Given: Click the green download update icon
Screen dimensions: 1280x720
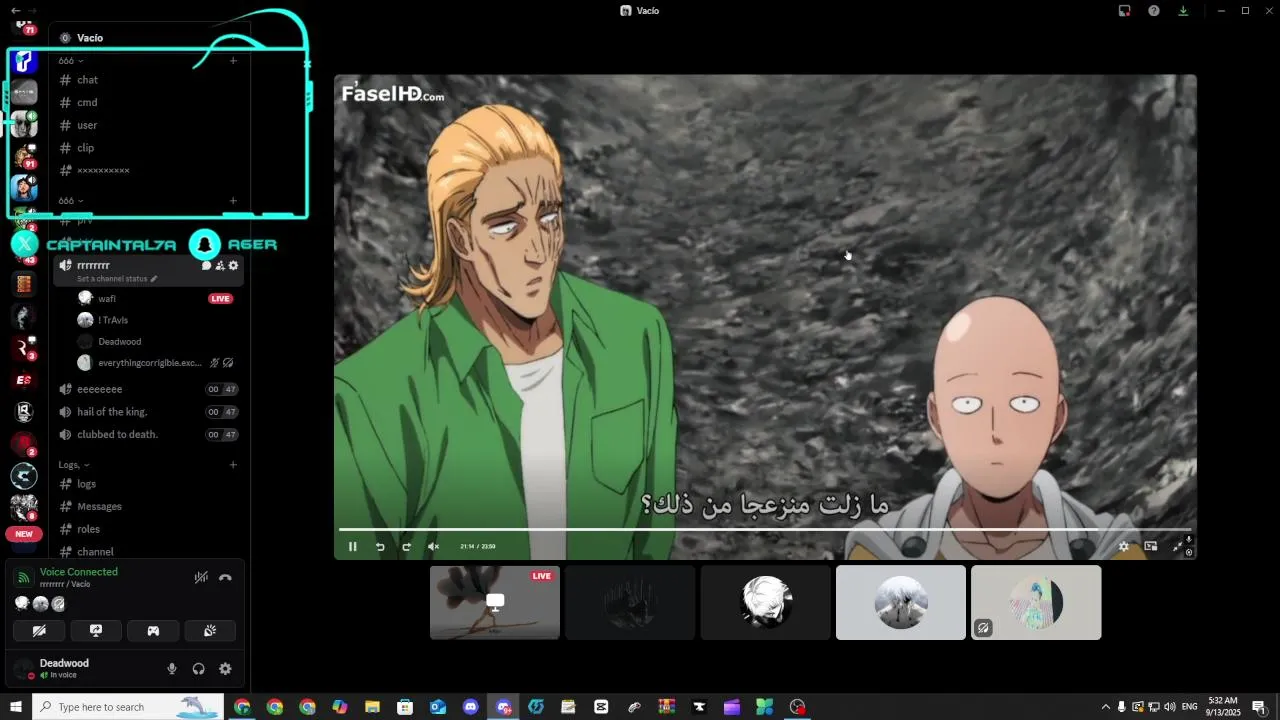Looking at the screenshot, I should tap(1183, 11).
